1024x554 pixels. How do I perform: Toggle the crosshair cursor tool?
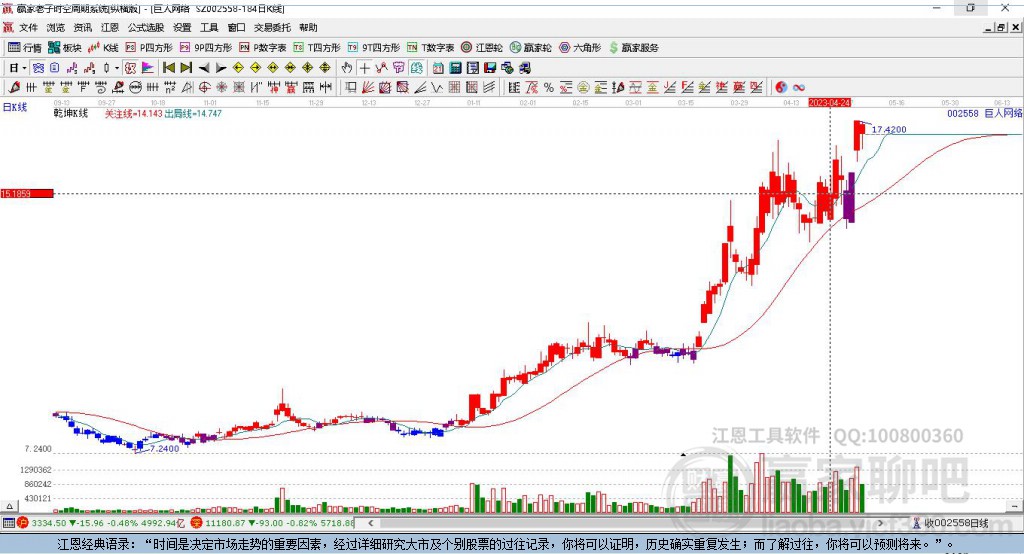coord(364,68)
